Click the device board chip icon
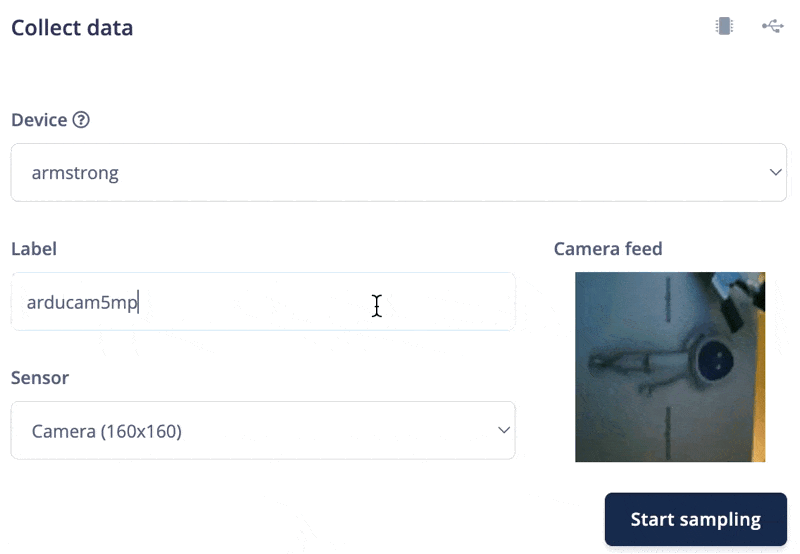The width and height of the screenshot is (800, 554). (724, 26)
